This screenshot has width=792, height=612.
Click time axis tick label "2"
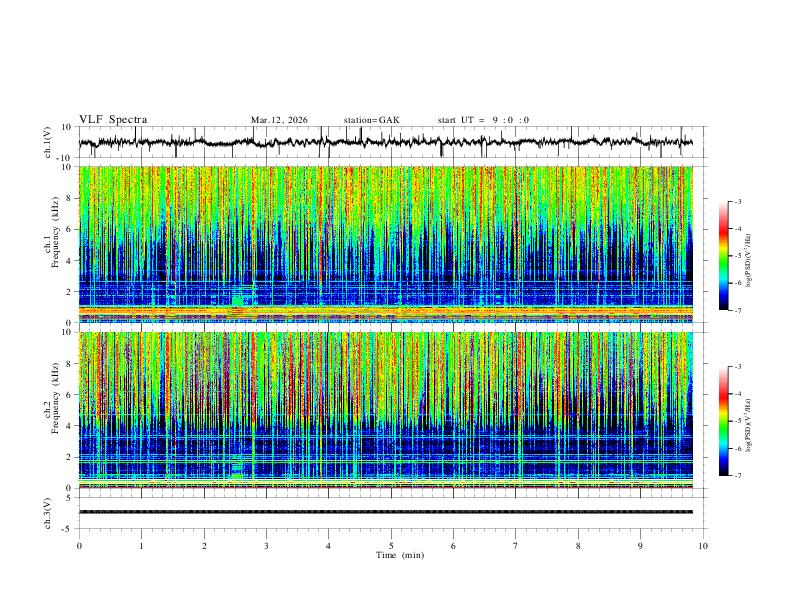point(204,546)
